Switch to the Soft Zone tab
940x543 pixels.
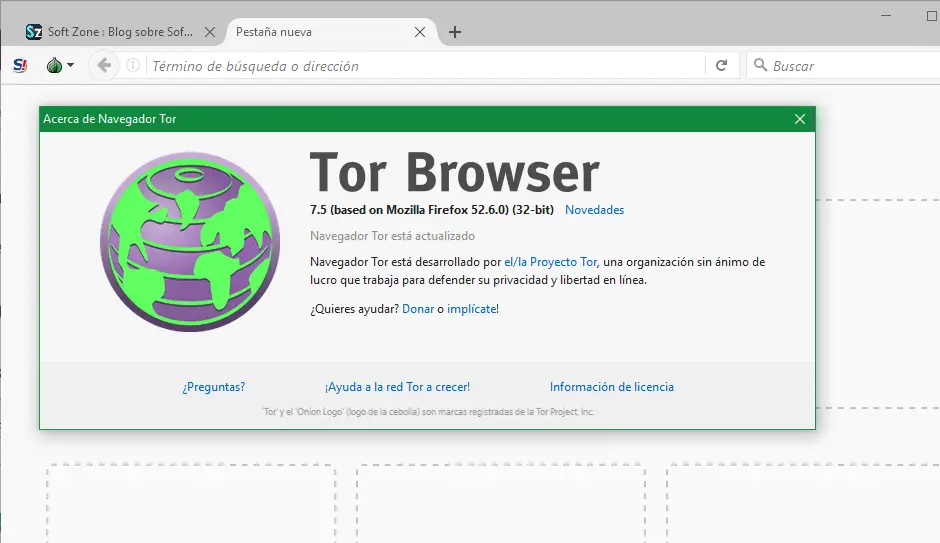point(120,32)
